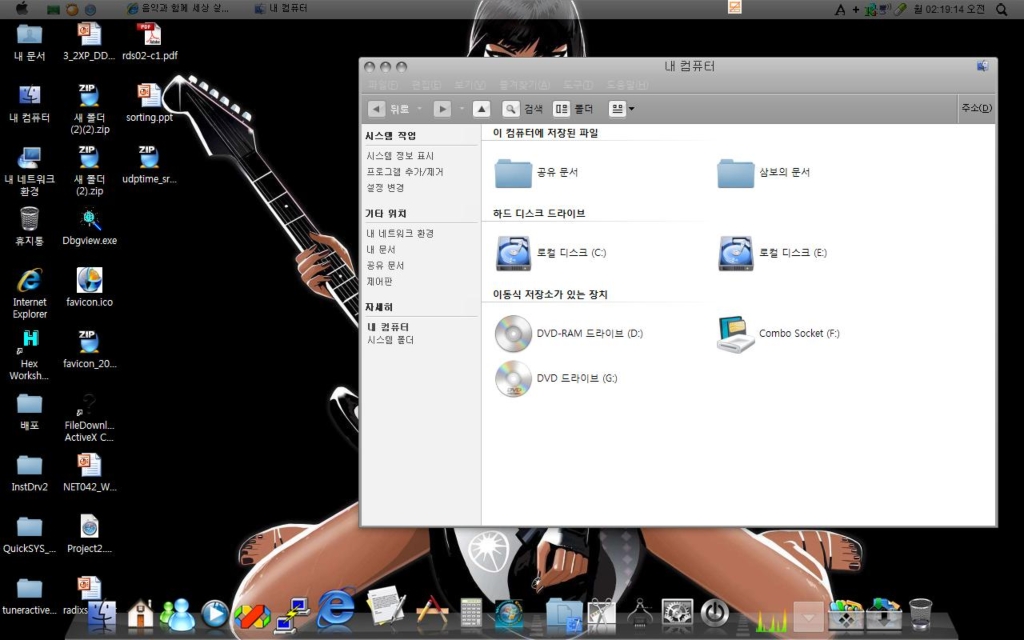This screenshot has width=1024, height=640.
Task: Select DVD 드라이브 (G:) icon
Action: click(x=513, y=378)
